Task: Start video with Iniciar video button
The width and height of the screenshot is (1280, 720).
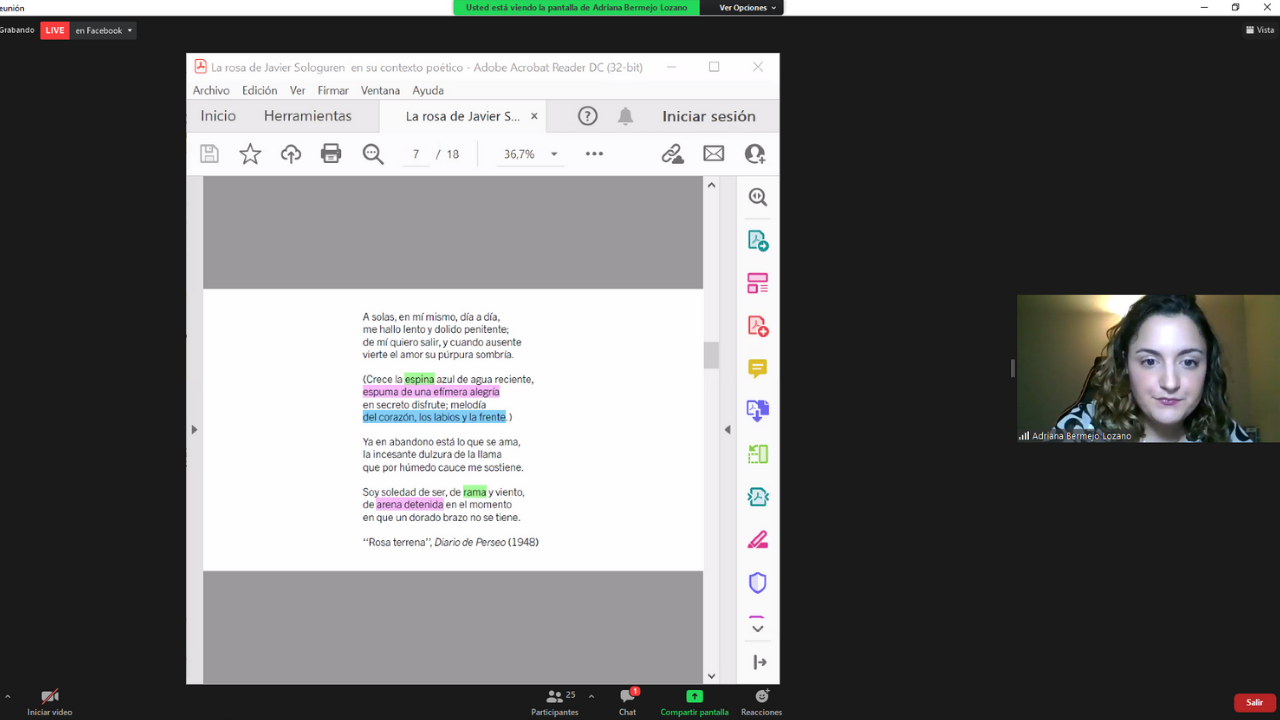Action: click(49, 702)
